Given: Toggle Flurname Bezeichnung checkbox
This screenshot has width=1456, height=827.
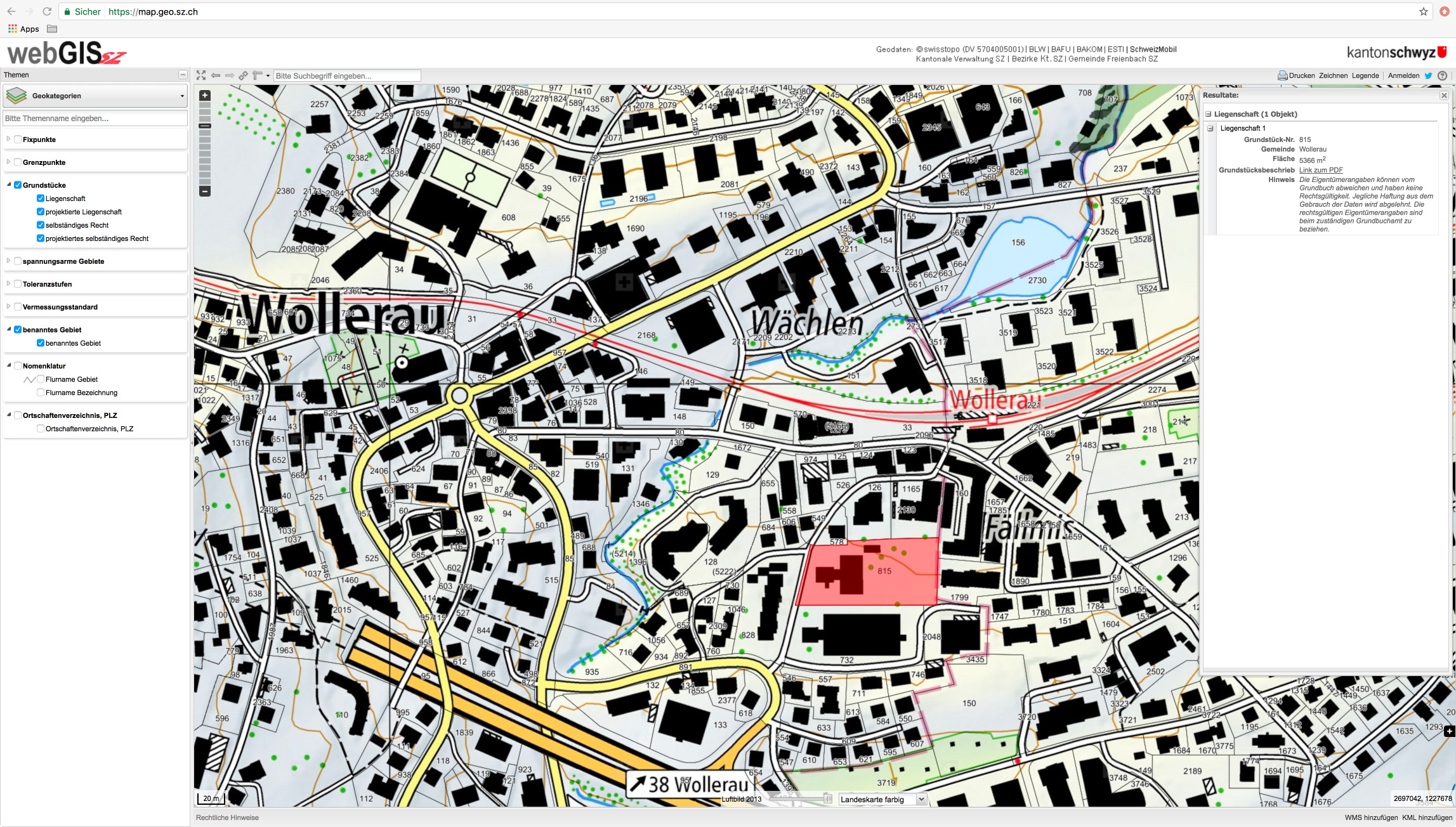Looking at the screenshot, I should pos(41,393).
